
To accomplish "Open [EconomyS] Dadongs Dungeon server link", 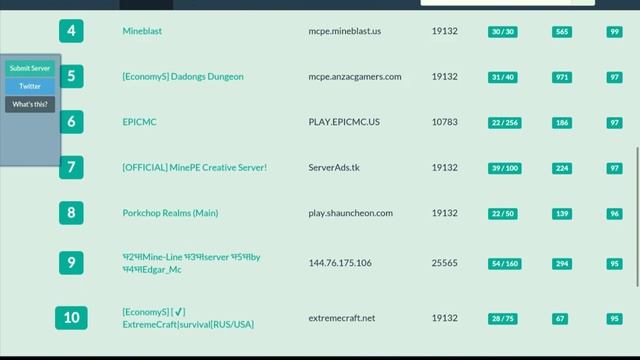I will 183,76.
